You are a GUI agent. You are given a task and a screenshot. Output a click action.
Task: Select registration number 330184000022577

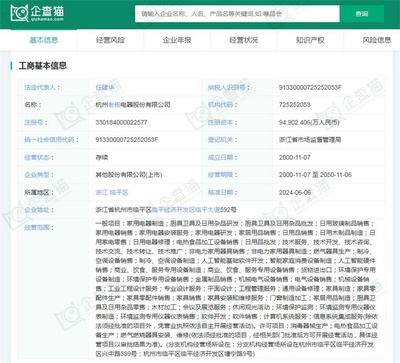tap(121, 122)
